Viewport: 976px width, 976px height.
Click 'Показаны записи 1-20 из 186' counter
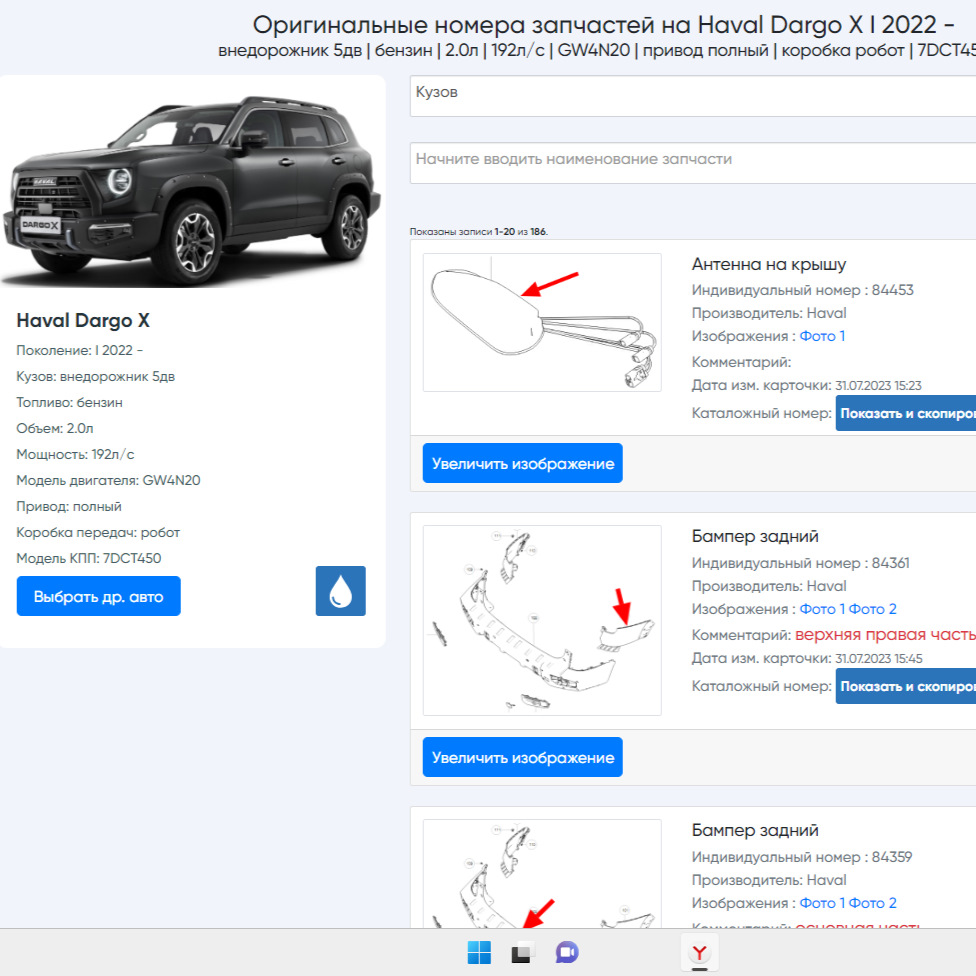[479, 232]
